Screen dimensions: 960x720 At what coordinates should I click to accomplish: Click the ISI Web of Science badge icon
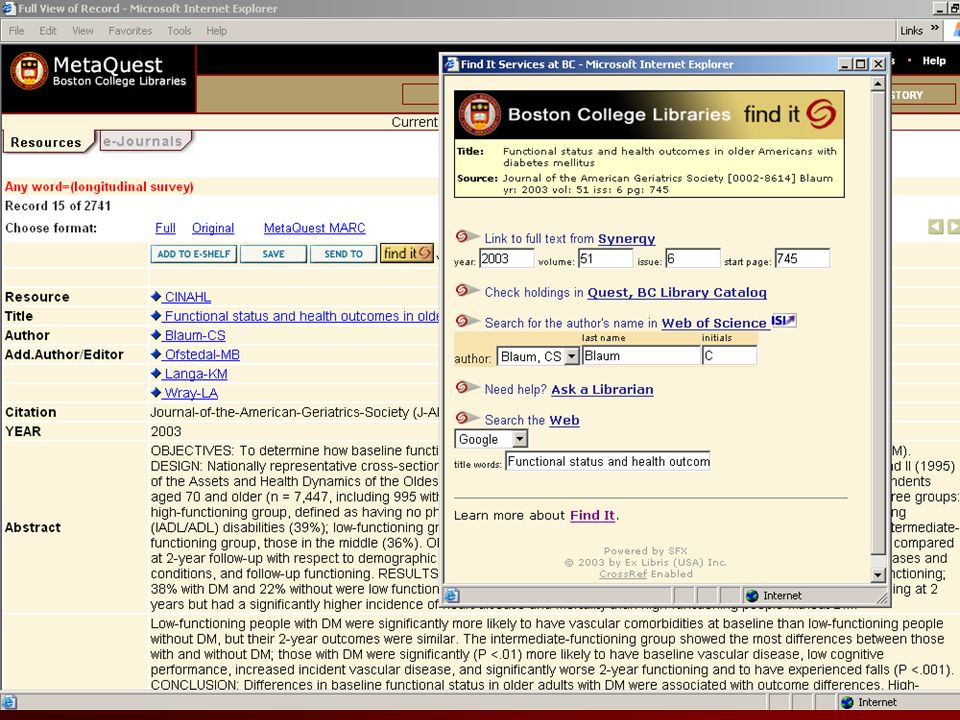point(784,320)
